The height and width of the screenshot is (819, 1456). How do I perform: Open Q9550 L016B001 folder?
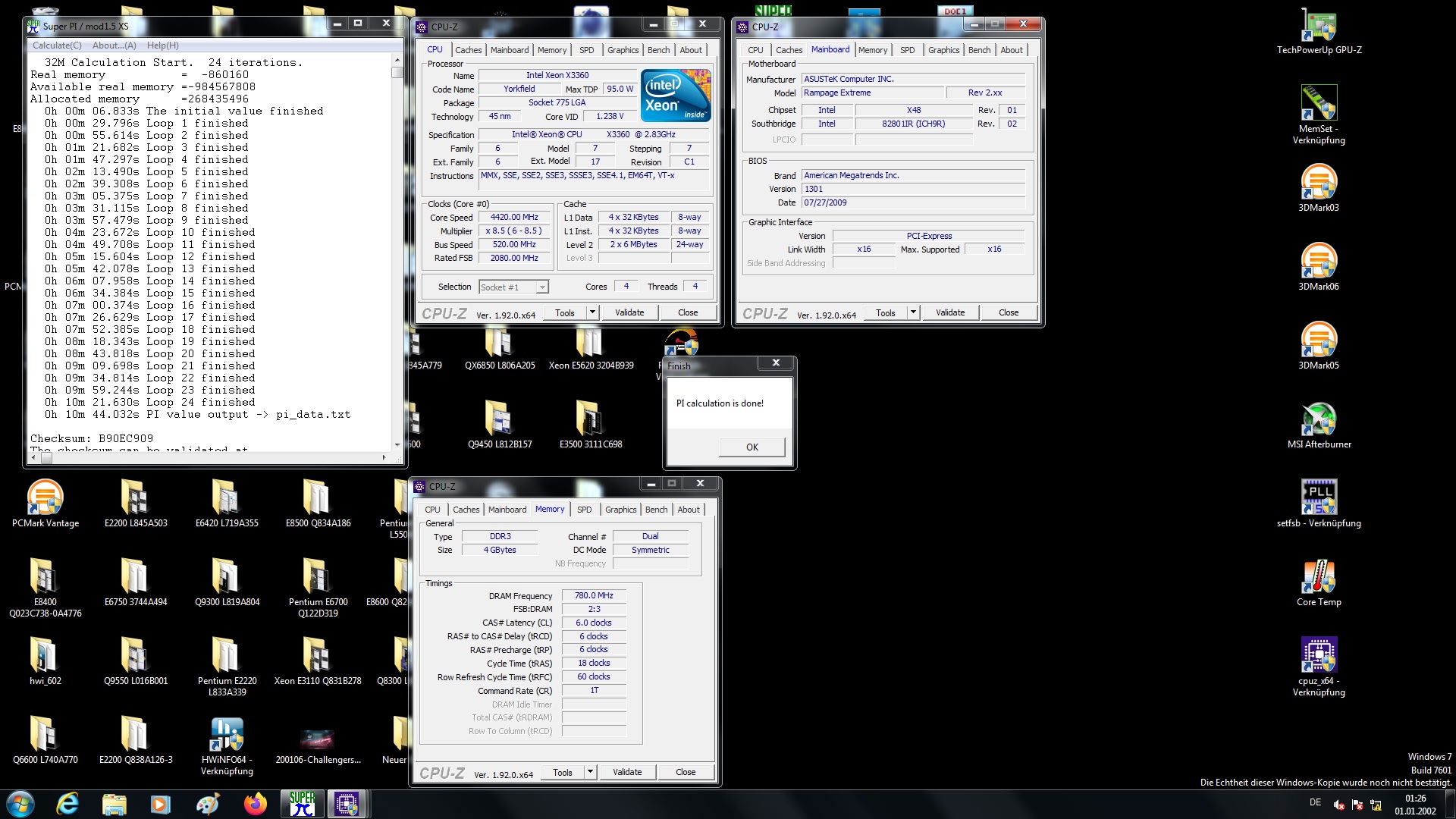pyautogui.click(x=136, y=661)
